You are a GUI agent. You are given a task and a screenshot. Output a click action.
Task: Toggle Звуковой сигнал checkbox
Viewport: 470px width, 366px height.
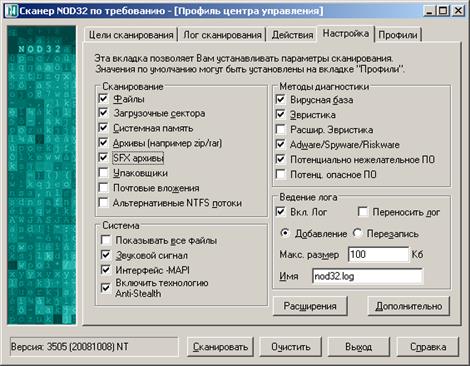click(x=106, y=255)
